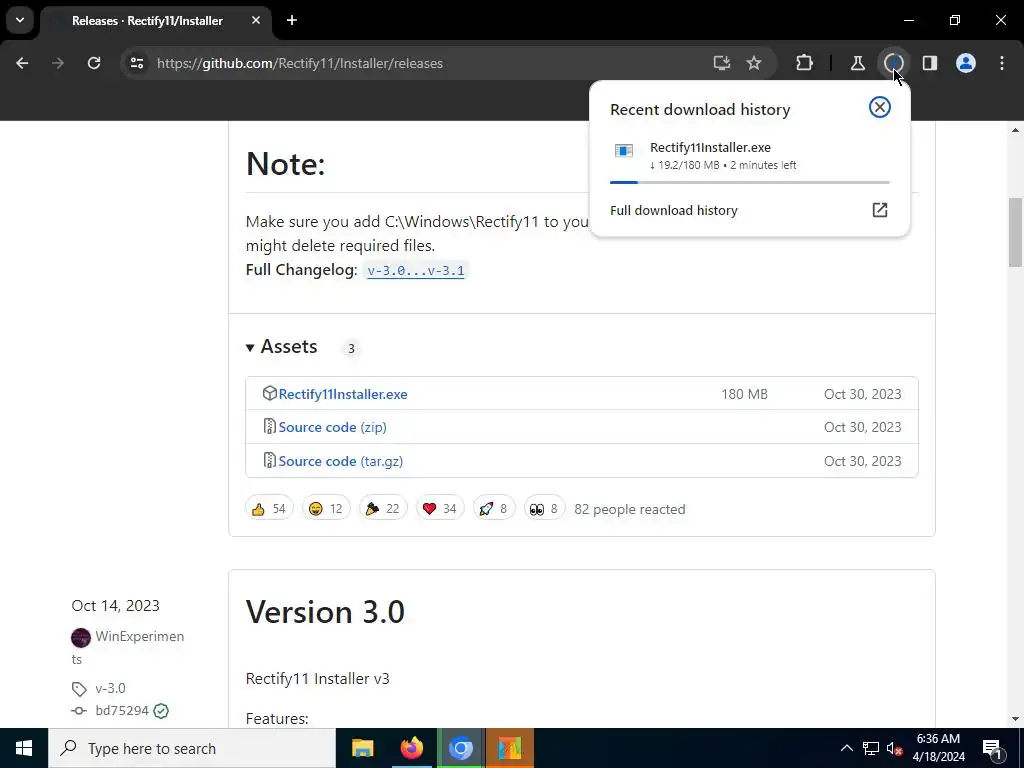
Task: Click the thumbs up reaction with 54
Action: click(269, 508)
